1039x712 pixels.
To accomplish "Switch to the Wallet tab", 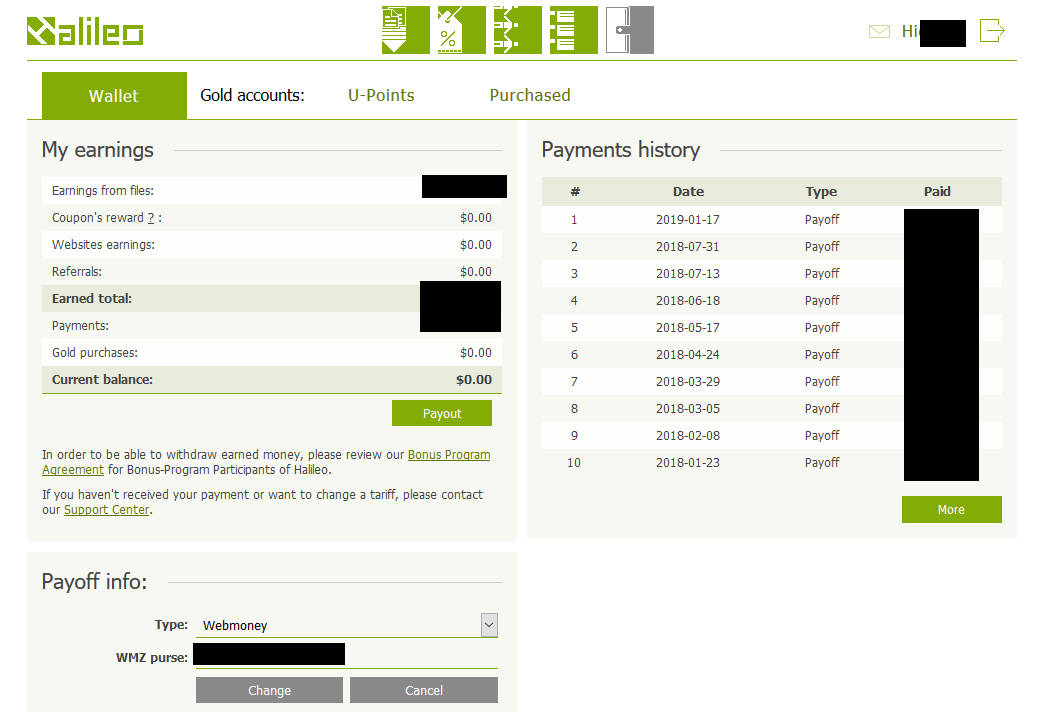I will (x=114, y=96).
